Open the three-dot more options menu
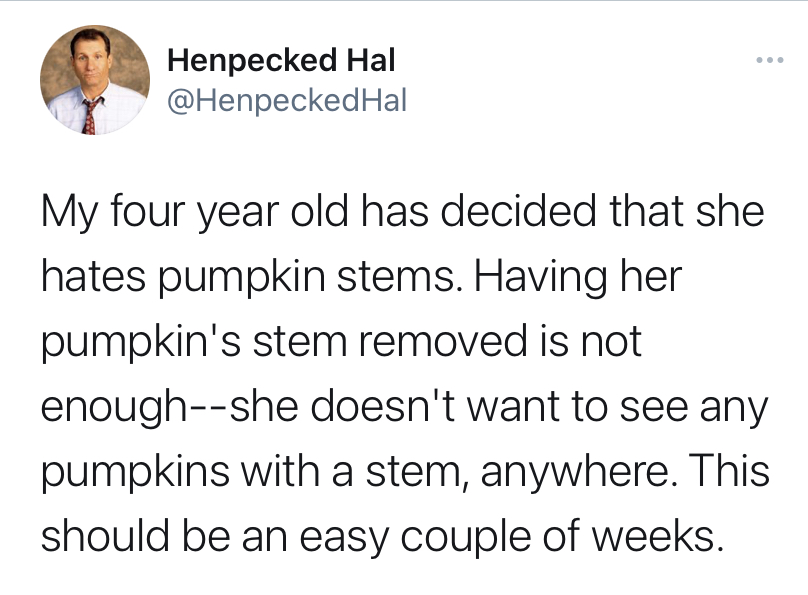 (x=767, y=60)
